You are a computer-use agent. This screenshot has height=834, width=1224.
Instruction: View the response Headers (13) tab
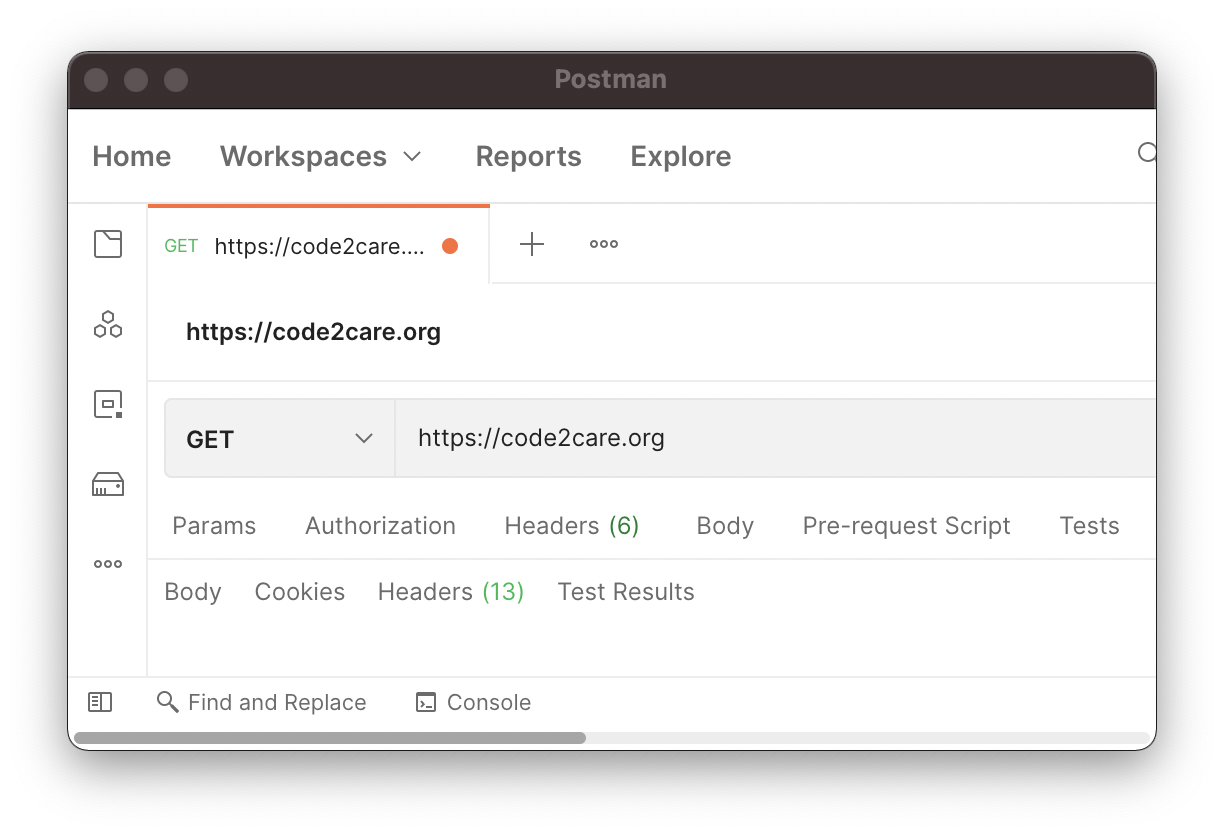tap(450, 592)
